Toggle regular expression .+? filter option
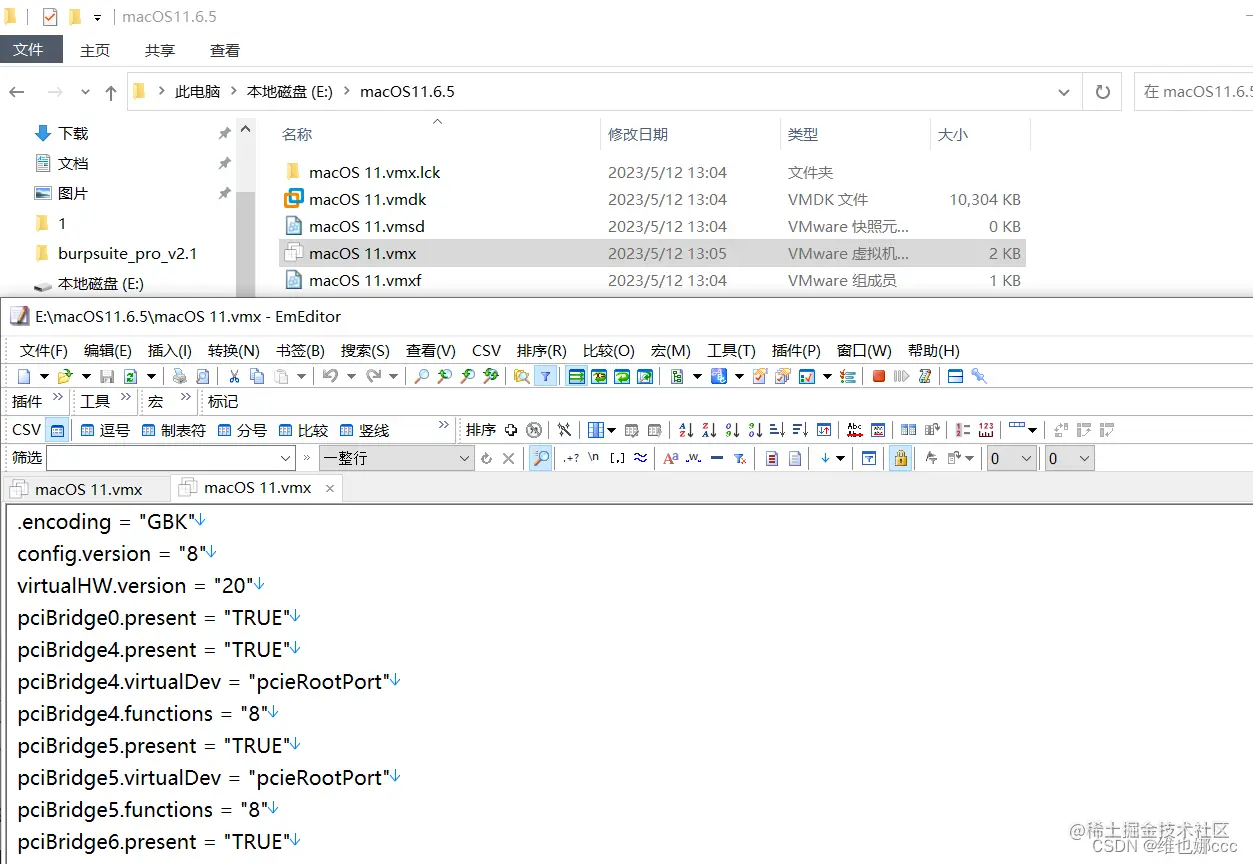This screenshot has height=864, width=1253. (571, 458)
